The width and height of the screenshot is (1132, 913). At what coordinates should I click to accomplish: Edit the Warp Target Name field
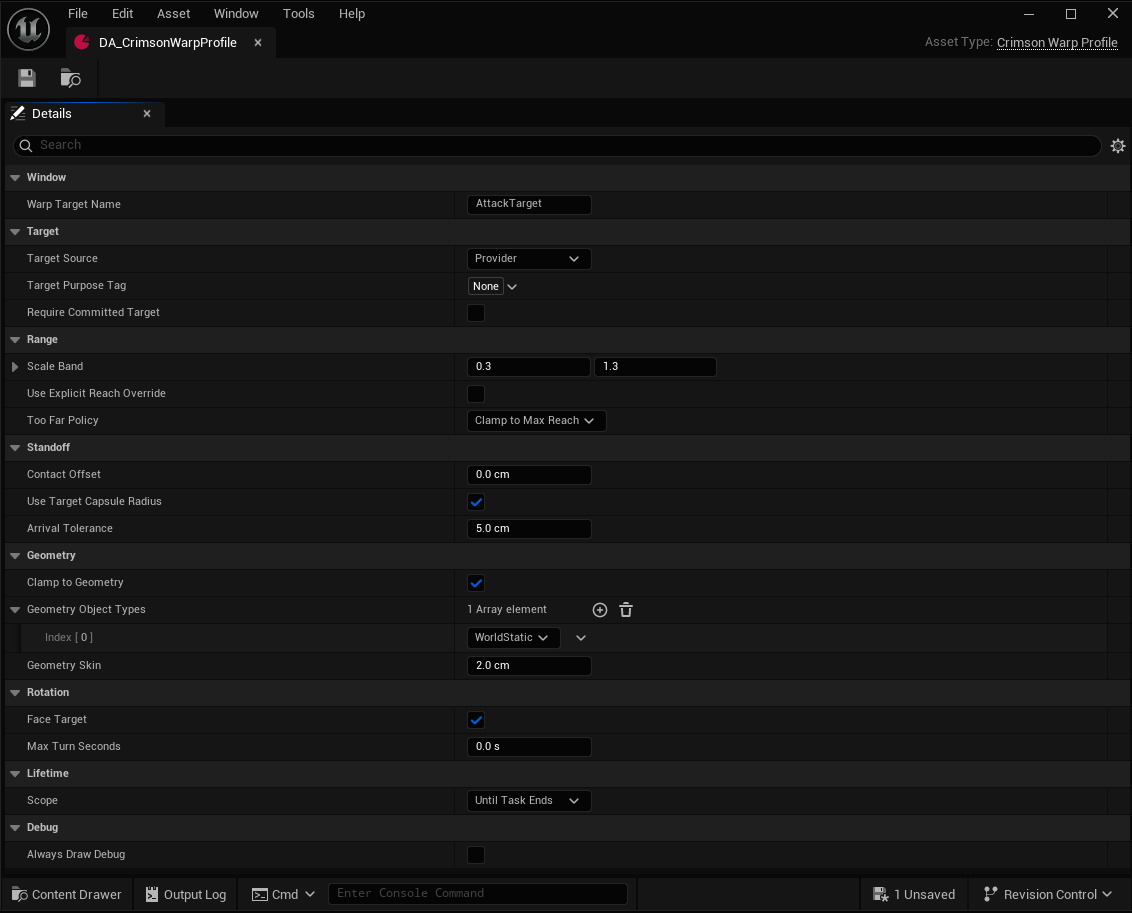click(x=528, y=204)
